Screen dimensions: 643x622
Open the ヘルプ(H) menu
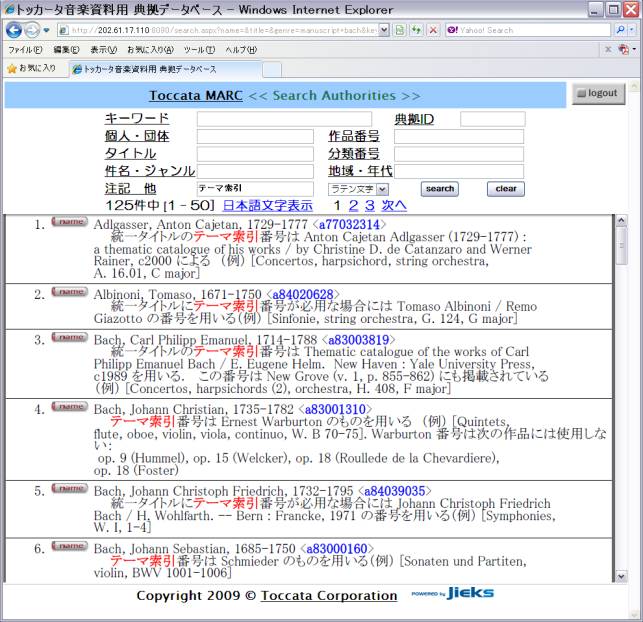coord(241,50)
